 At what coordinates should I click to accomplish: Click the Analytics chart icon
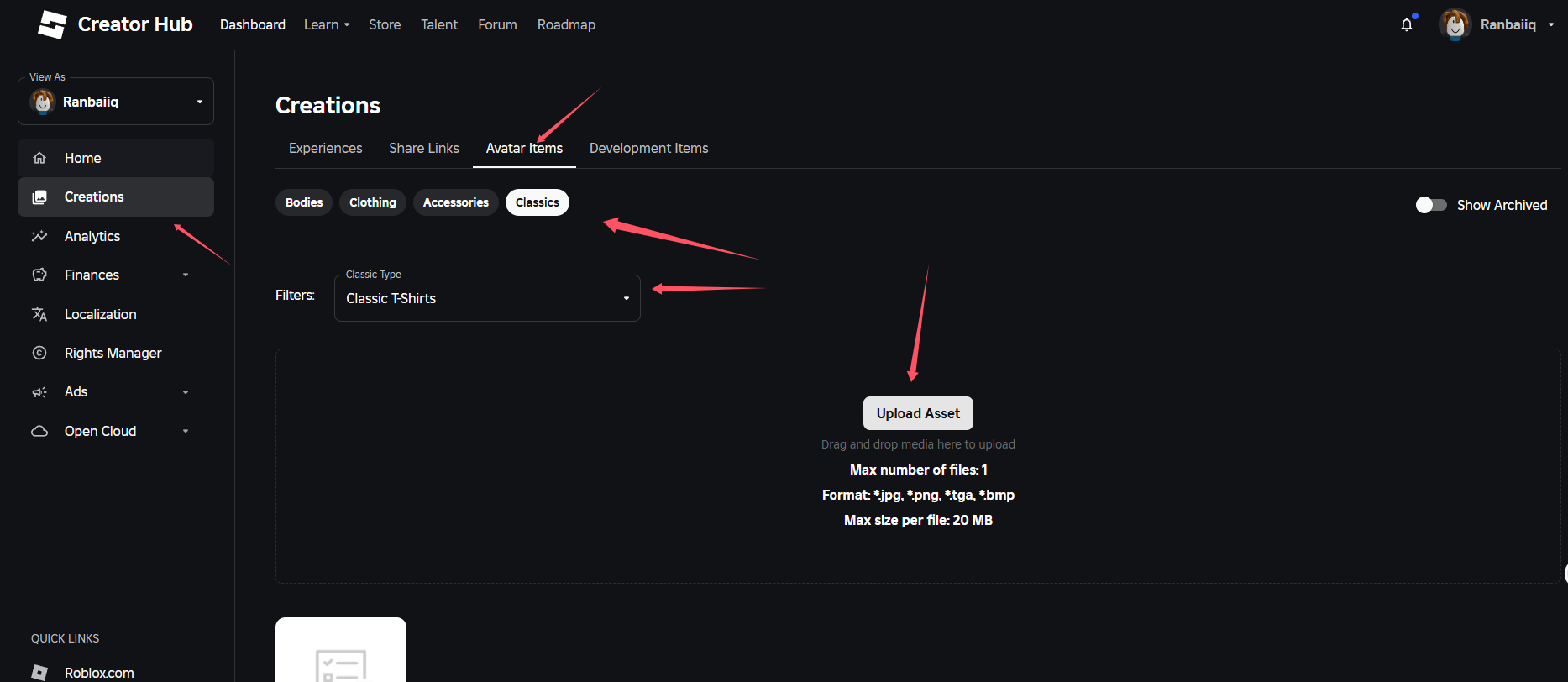(39, 236)
